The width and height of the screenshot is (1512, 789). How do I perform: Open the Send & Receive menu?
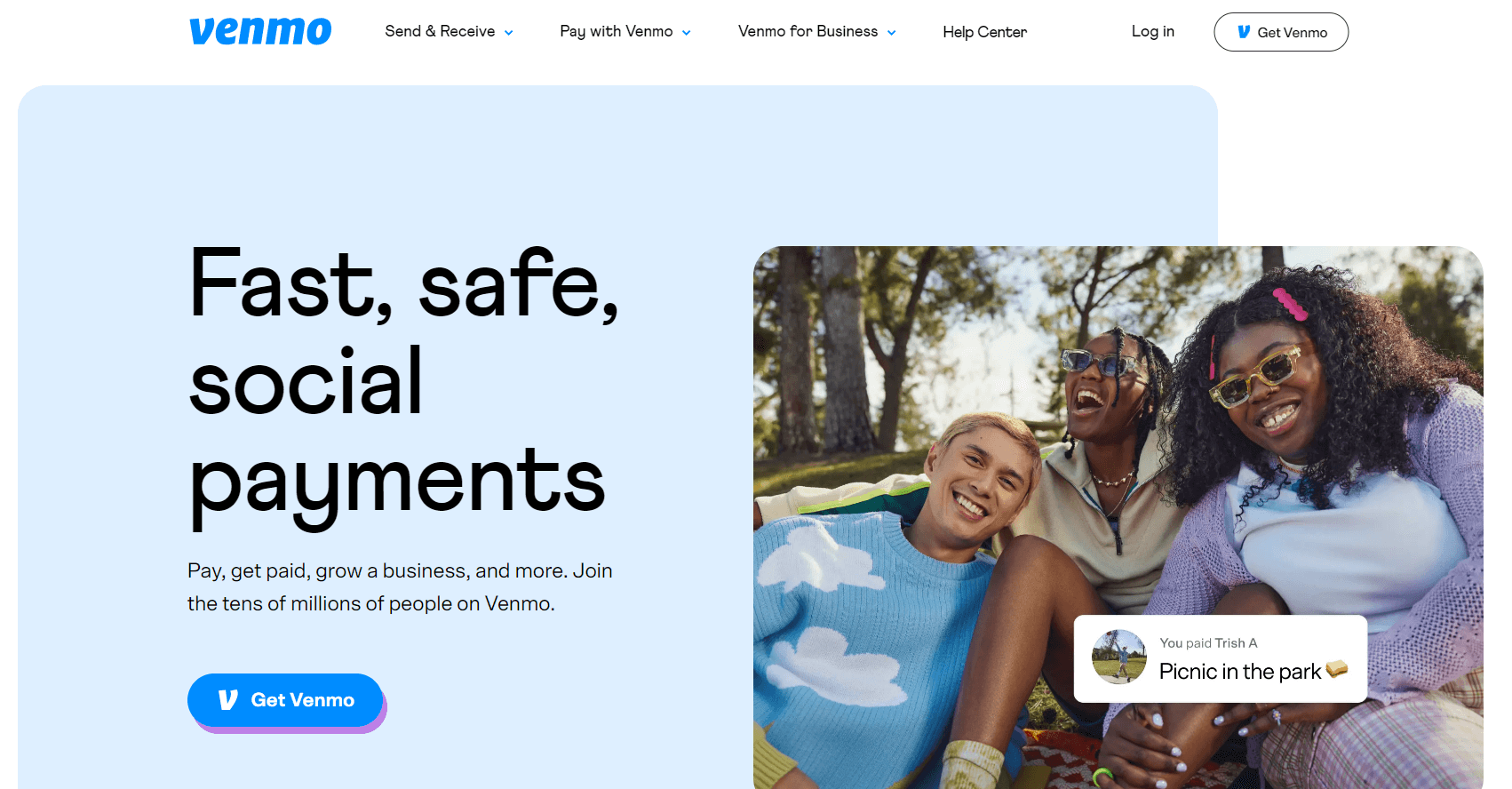click(x=449, y=32)
